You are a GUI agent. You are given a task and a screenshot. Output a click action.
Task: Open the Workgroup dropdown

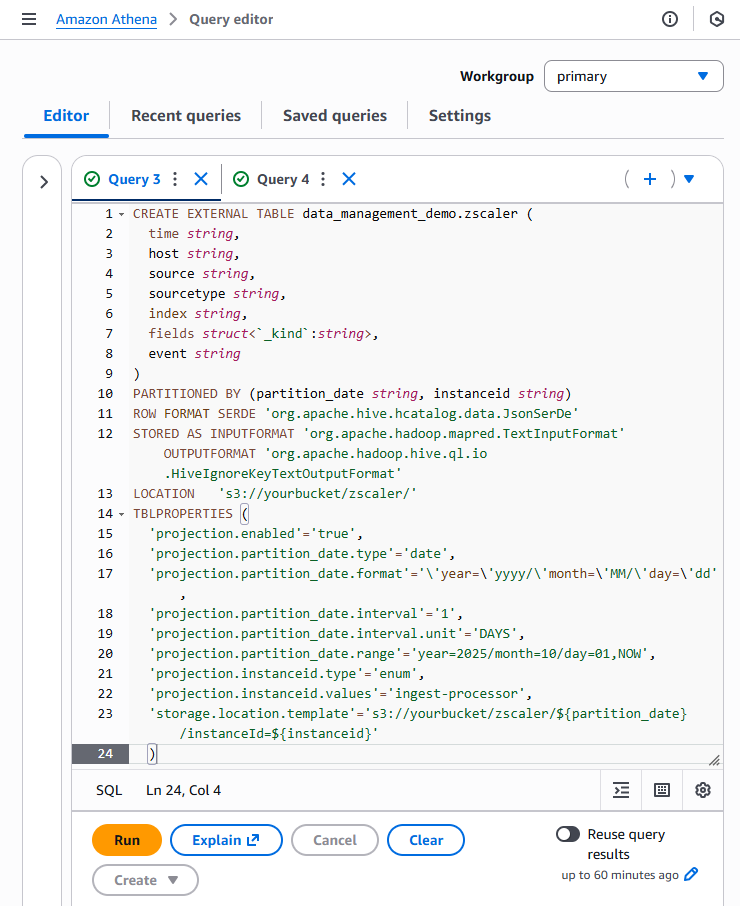[x=633, y=76]
